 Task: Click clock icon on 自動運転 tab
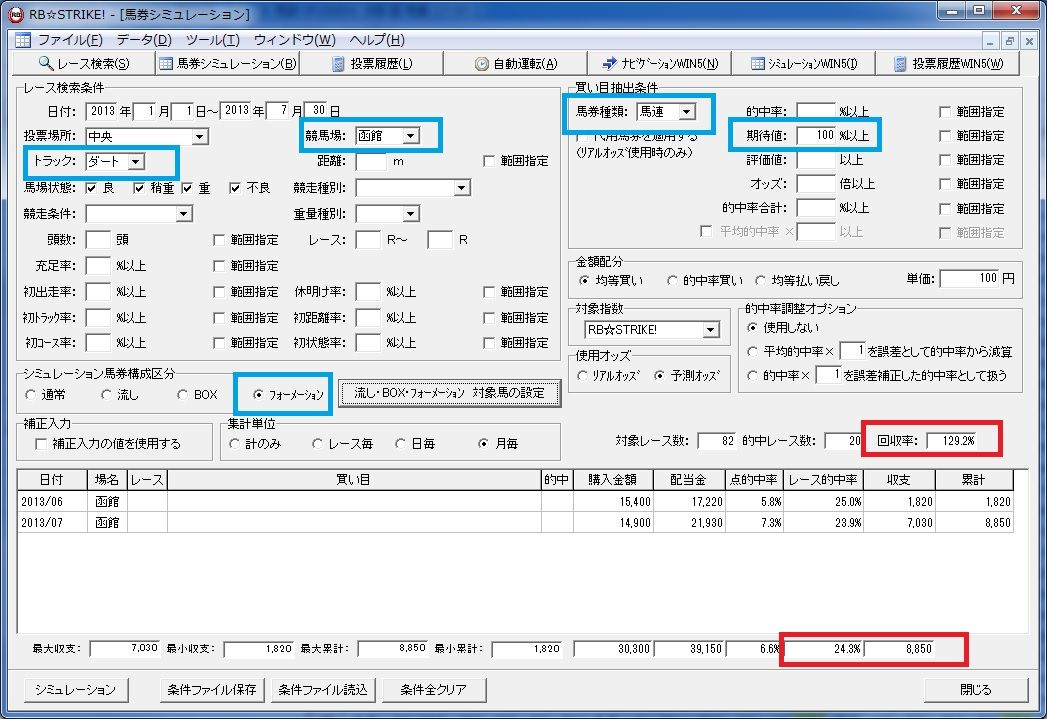[481, 63]
